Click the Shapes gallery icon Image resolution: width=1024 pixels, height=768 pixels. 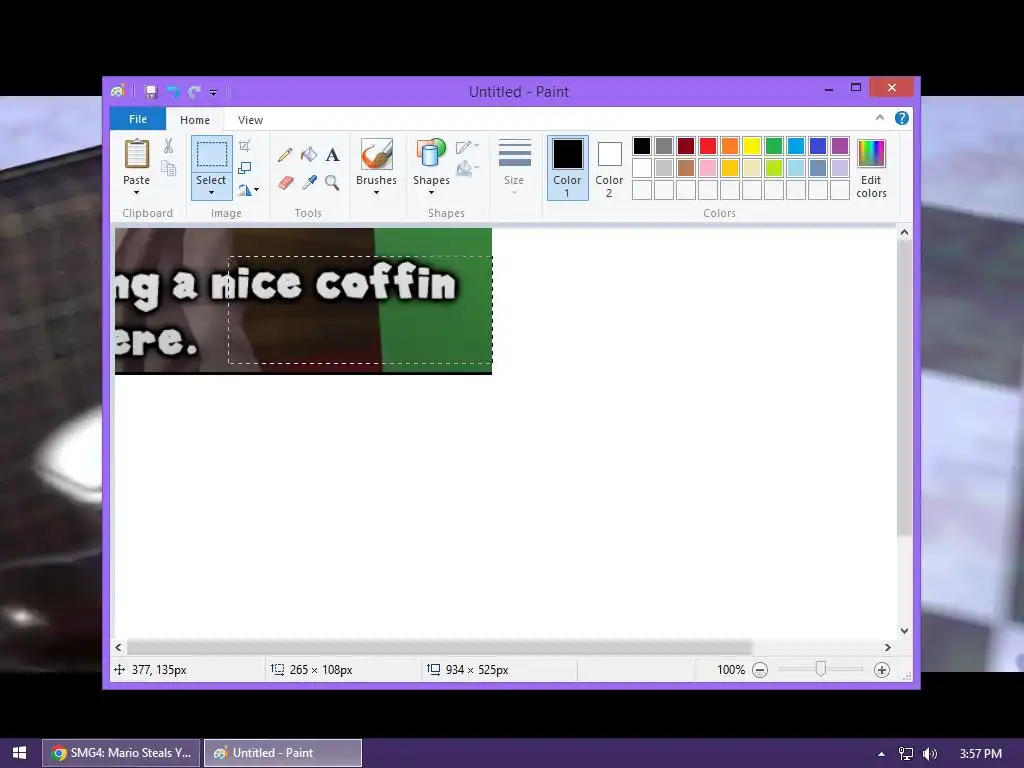(431, 154)
